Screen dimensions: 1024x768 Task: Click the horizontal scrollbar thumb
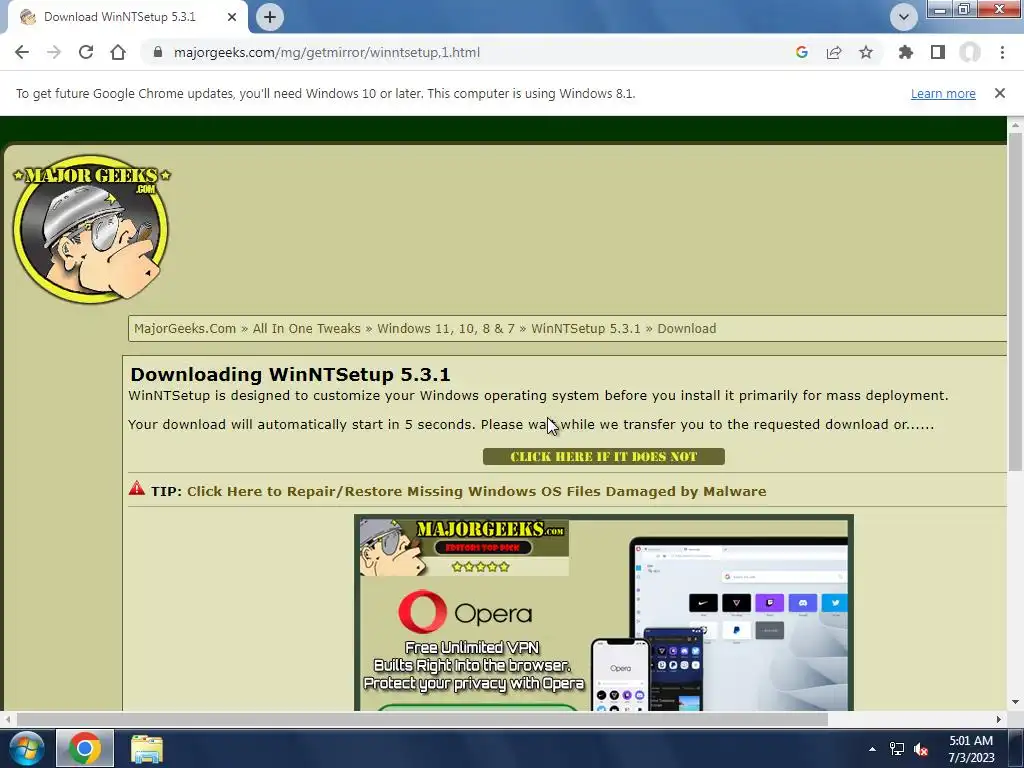coord(422,719)
